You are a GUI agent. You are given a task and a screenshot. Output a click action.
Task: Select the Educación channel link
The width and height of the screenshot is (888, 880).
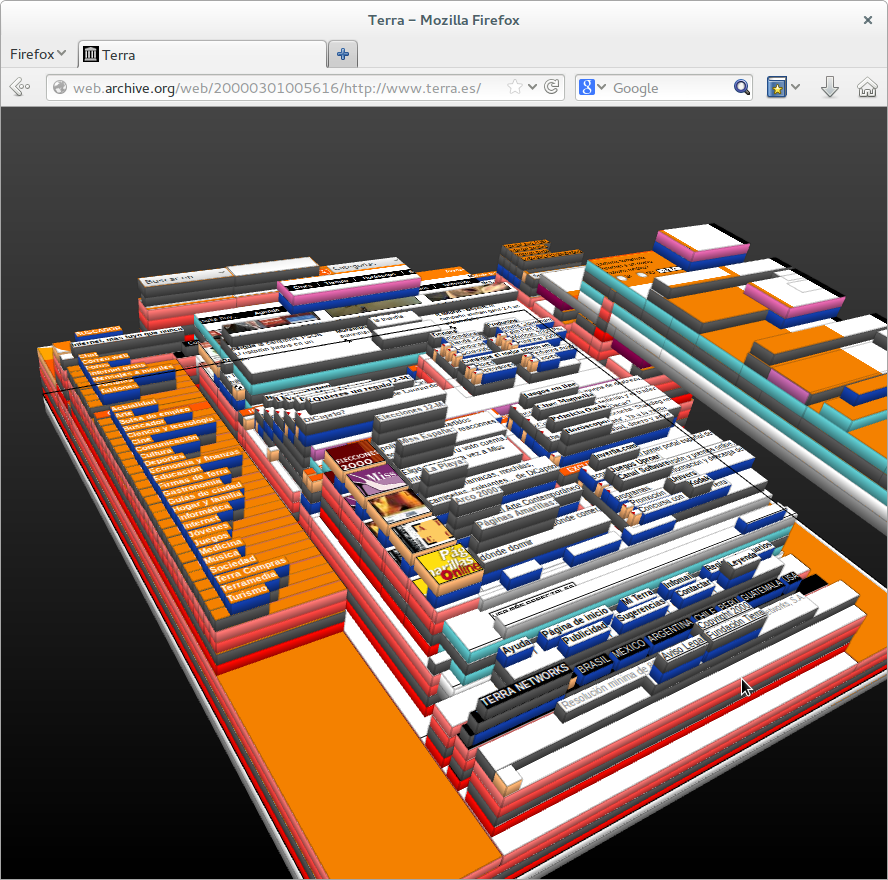177,472
